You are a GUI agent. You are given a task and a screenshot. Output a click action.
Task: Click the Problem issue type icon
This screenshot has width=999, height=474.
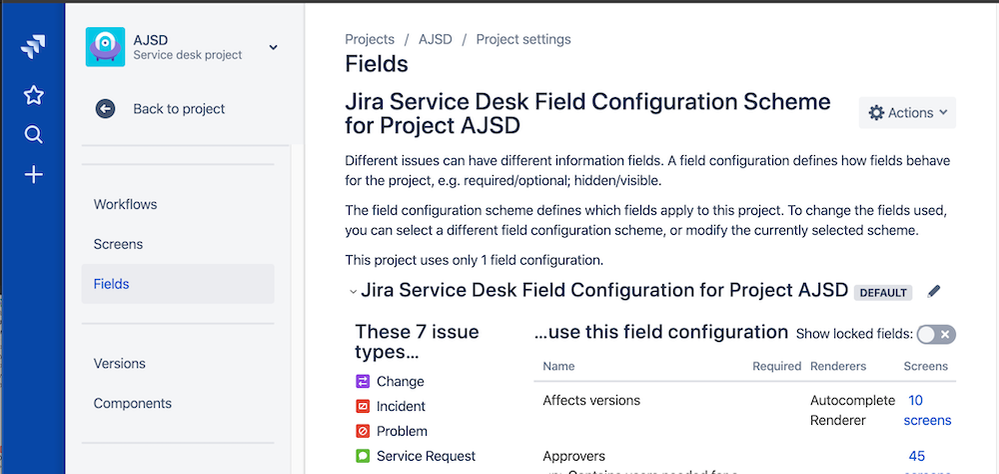click(x=363, y=431)
